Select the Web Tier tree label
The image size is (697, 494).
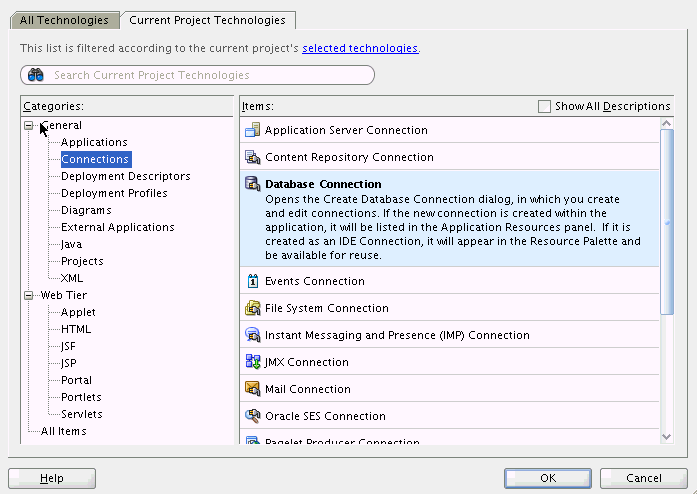[64, 295]
